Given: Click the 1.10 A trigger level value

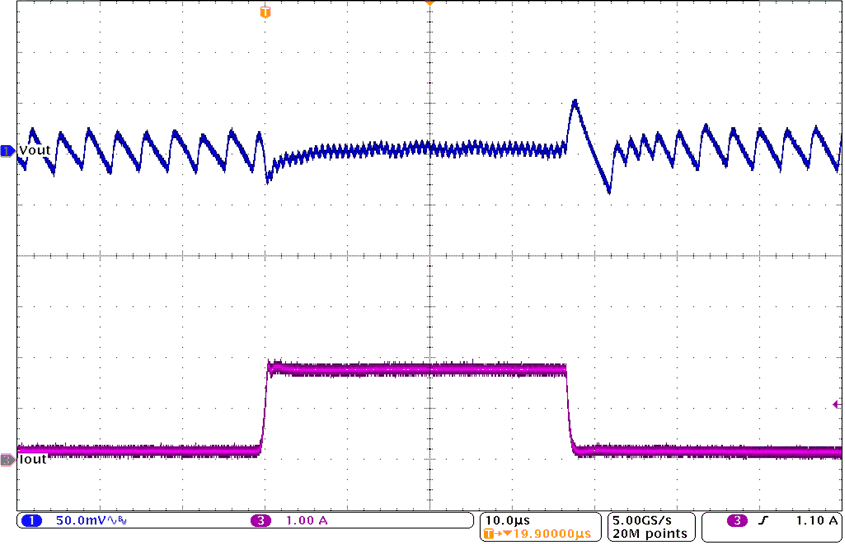Looking at the screenshot, I should coord(816,521).
